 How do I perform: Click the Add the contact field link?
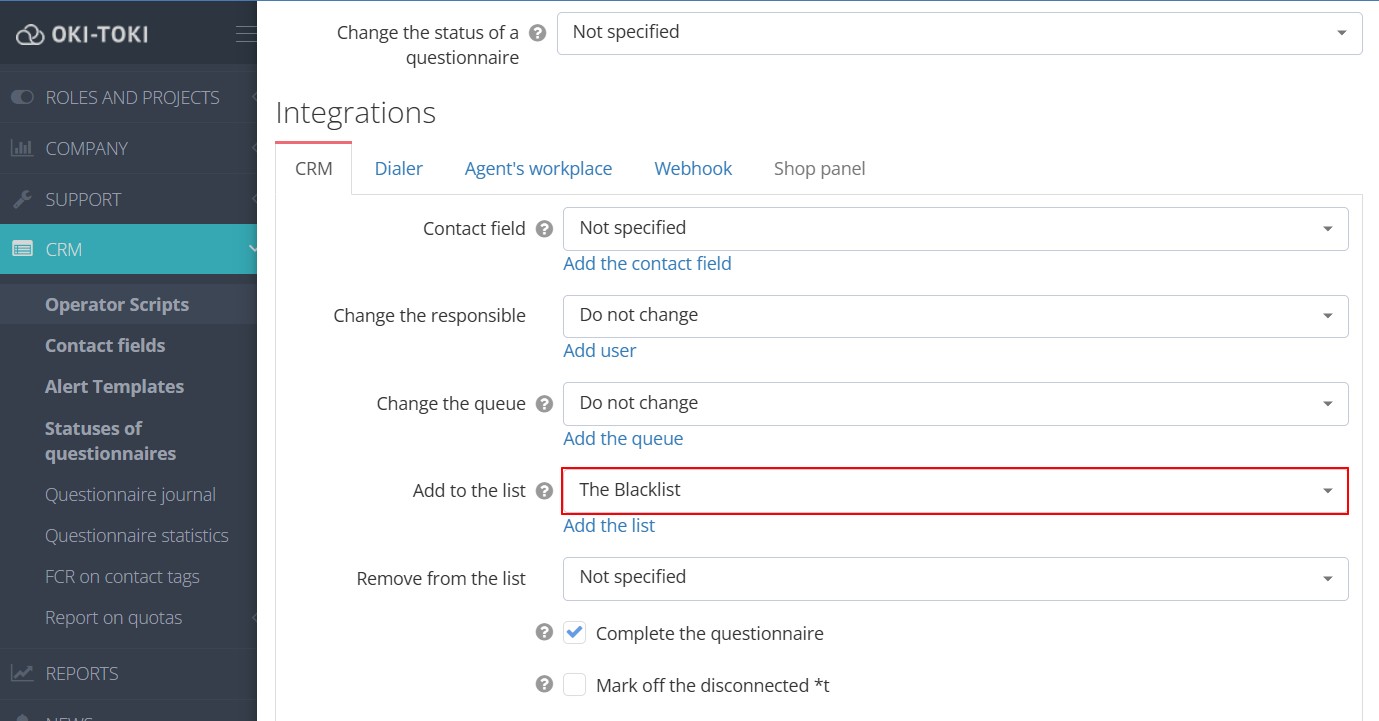(x=647, y=263)
